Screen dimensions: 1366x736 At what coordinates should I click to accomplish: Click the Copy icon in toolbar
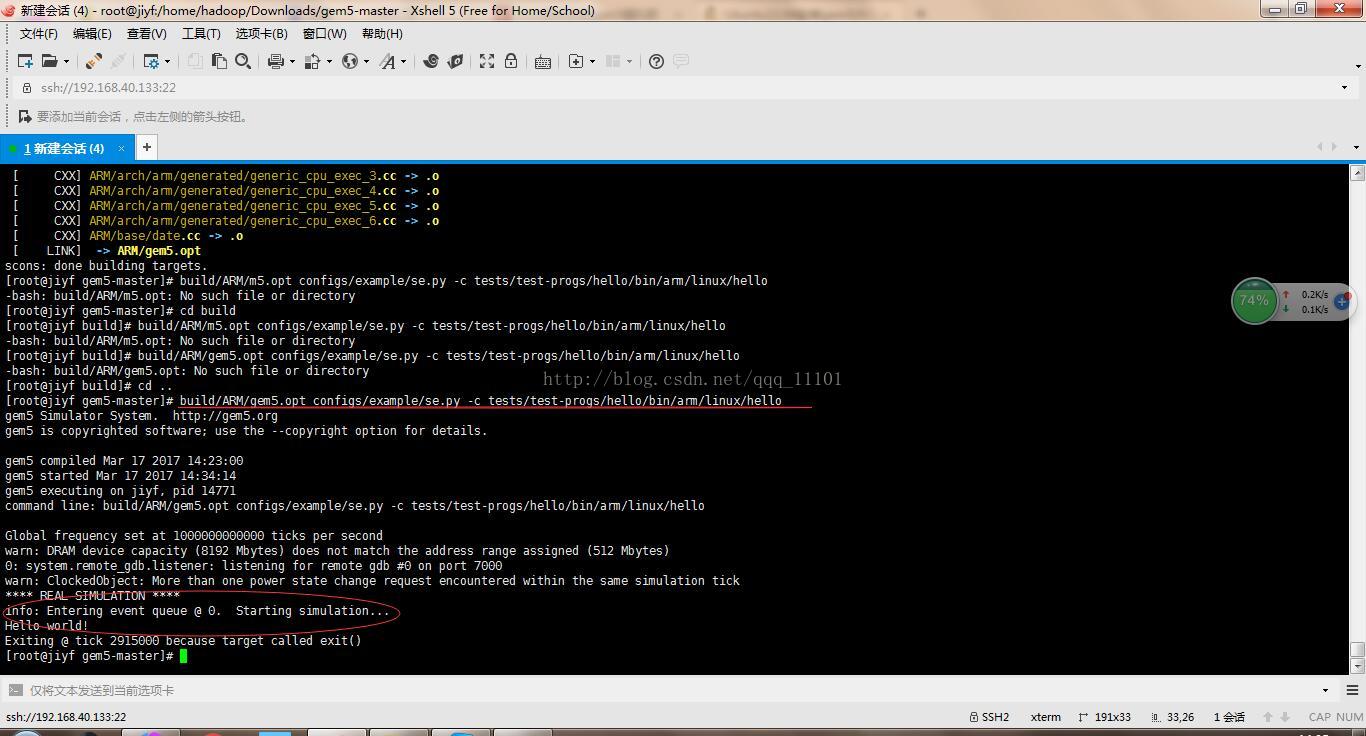point(195,61)
